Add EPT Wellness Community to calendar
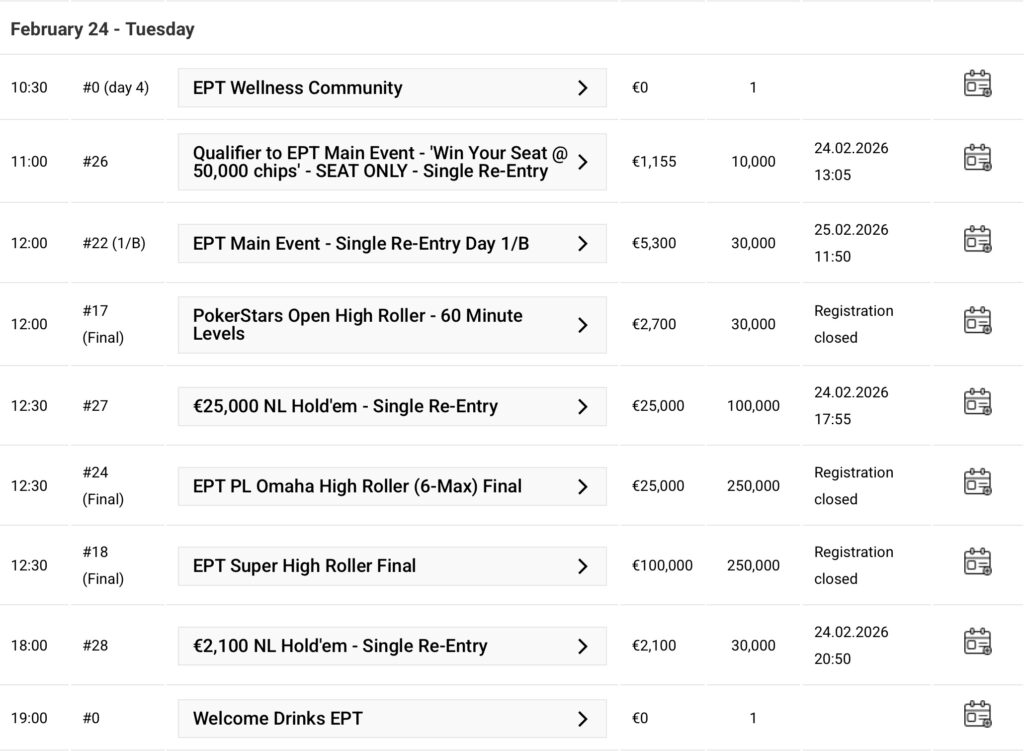The height and width of the screenshot is (751, 1024). click(x=977, y=84)
